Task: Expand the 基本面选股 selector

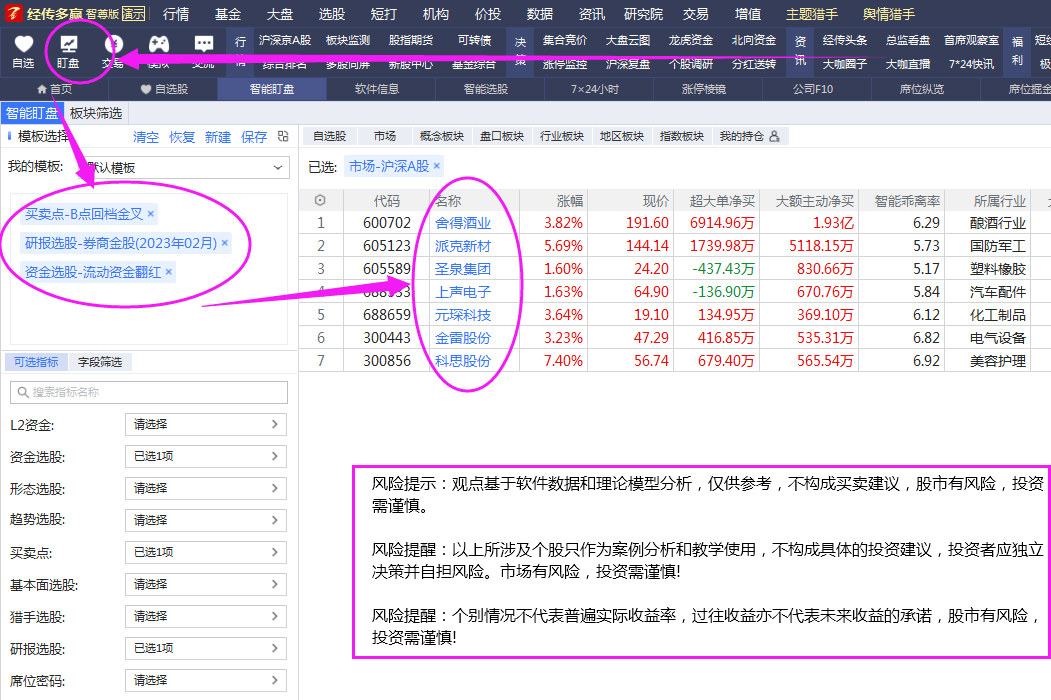Action: (x=206, y=584)
